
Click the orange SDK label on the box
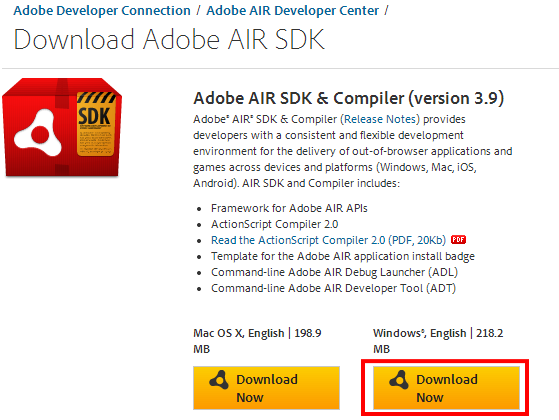(96, 124)
